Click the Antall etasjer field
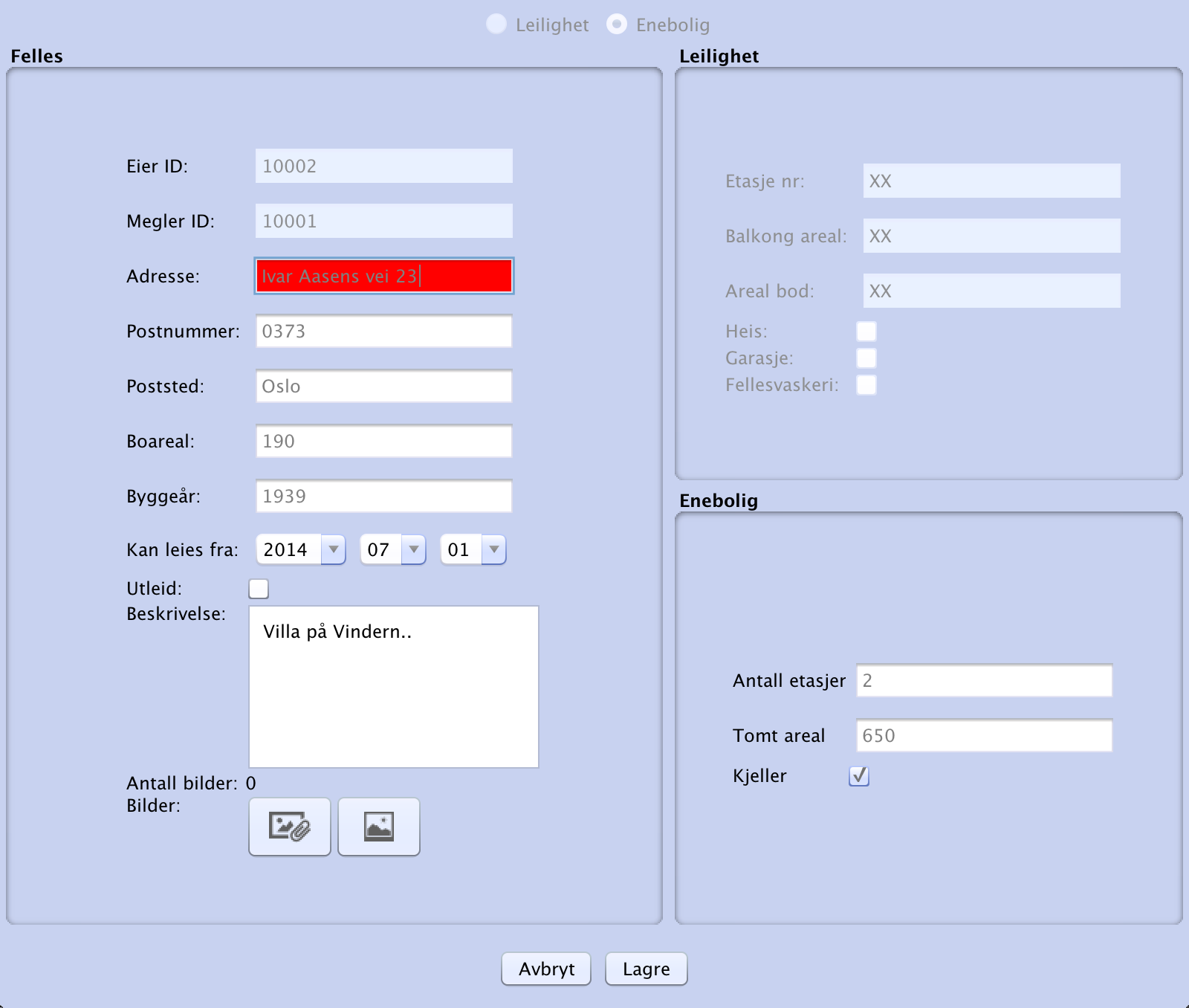1189x1008 pixels. 985,680
